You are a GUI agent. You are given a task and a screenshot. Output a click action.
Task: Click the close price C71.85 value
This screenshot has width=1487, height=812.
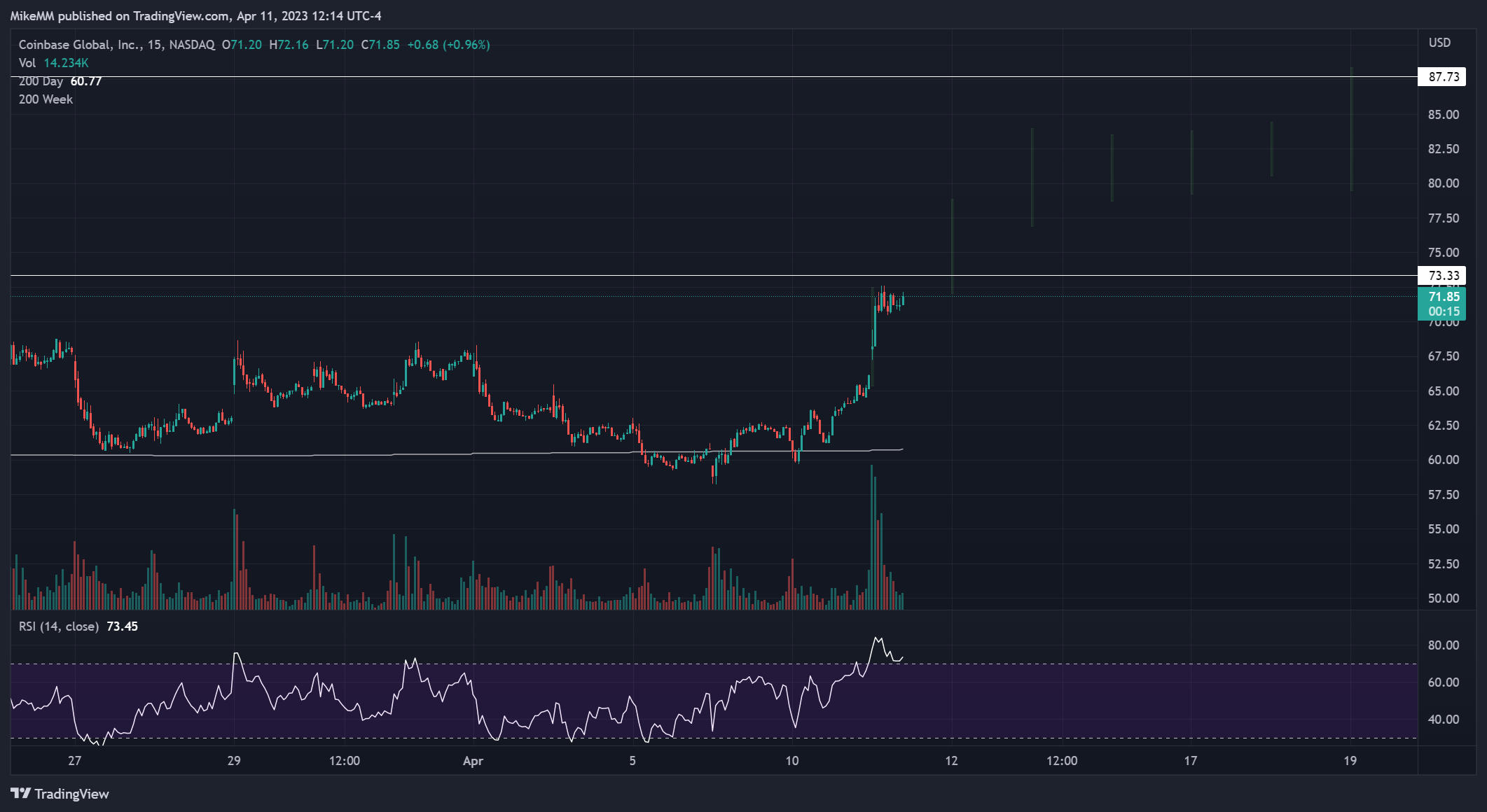[380, 45]
